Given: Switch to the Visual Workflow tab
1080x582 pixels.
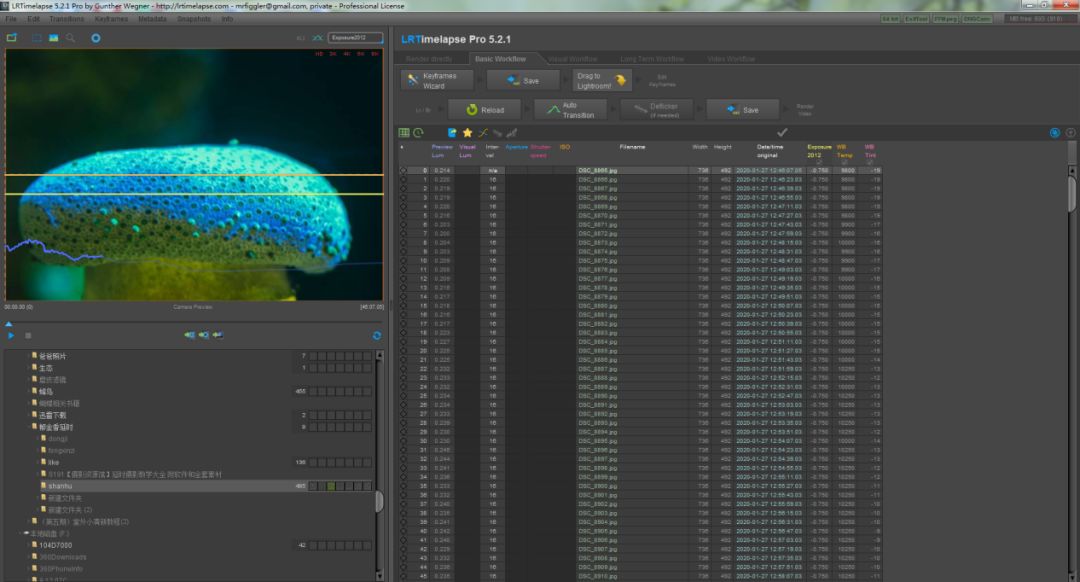Looking at the screenshot, I should tap(572, 59).
